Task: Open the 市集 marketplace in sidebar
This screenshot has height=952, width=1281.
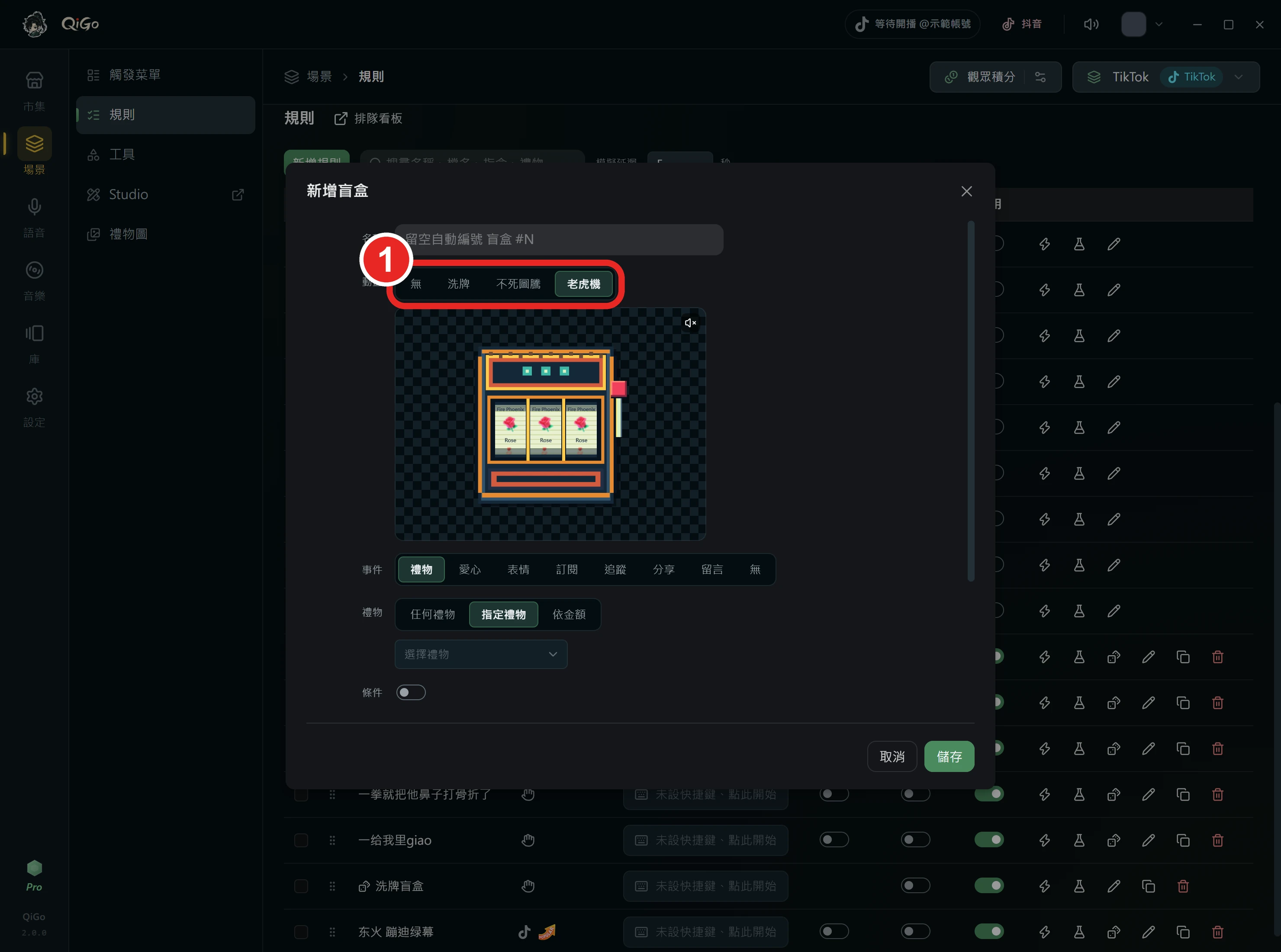Action: point(34,90)
